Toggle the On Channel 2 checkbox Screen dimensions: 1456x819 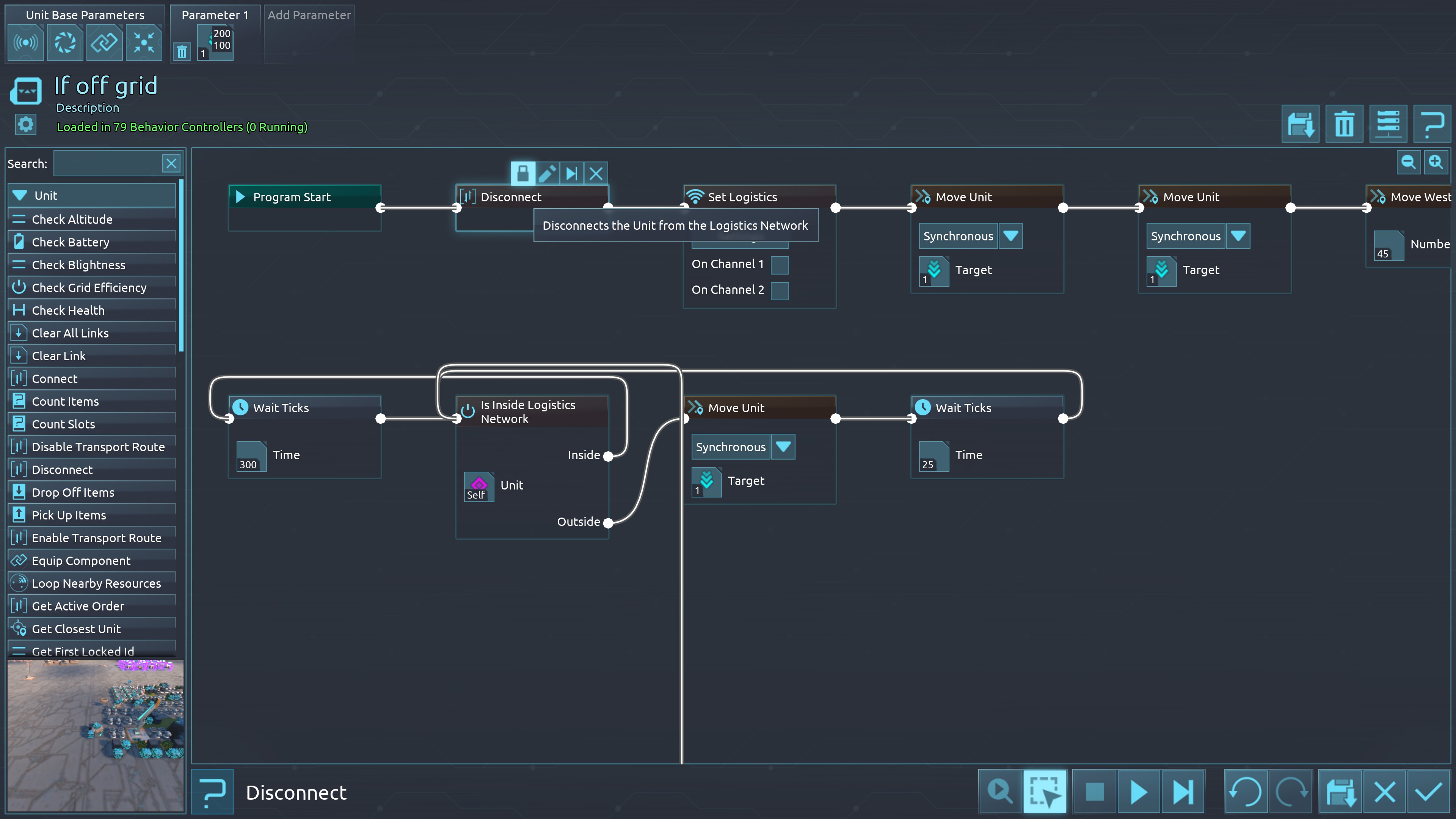780,290
